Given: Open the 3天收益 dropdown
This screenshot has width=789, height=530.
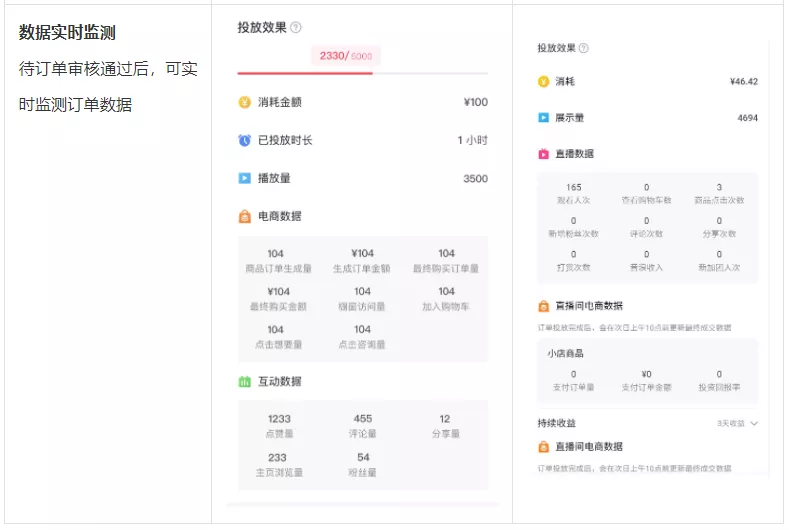Looking at the screenshot, I should point(737,424).
